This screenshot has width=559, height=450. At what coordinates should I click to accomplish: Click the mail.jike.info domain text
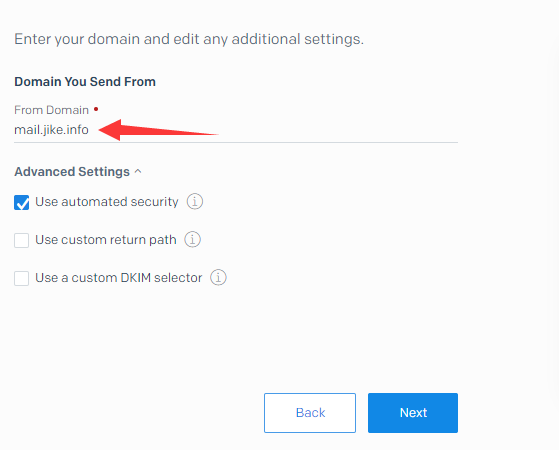tap(51, 130)
